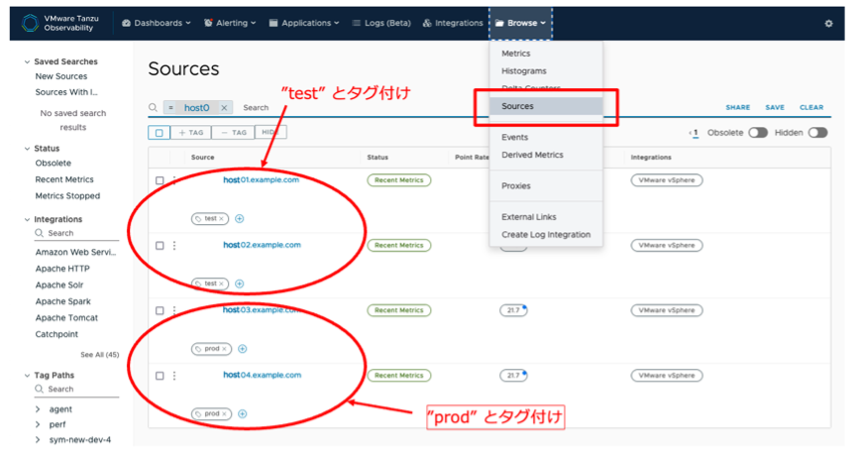Click the Tag Paths search field
The width and height of the screenshot is (864, 461).
pos(77,389)
